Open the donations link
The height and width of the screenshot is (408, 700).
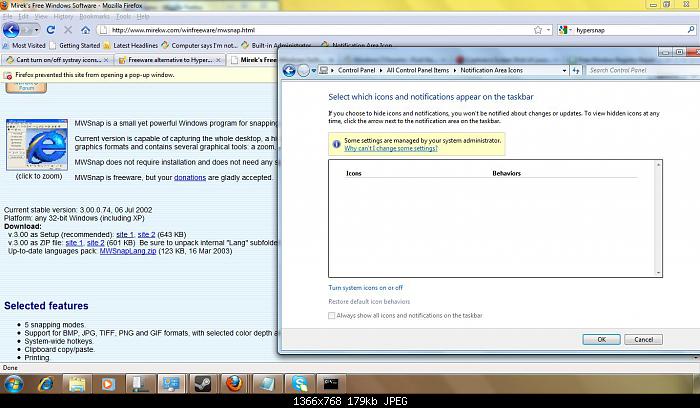pyautogui.click(x=190, y=178)
